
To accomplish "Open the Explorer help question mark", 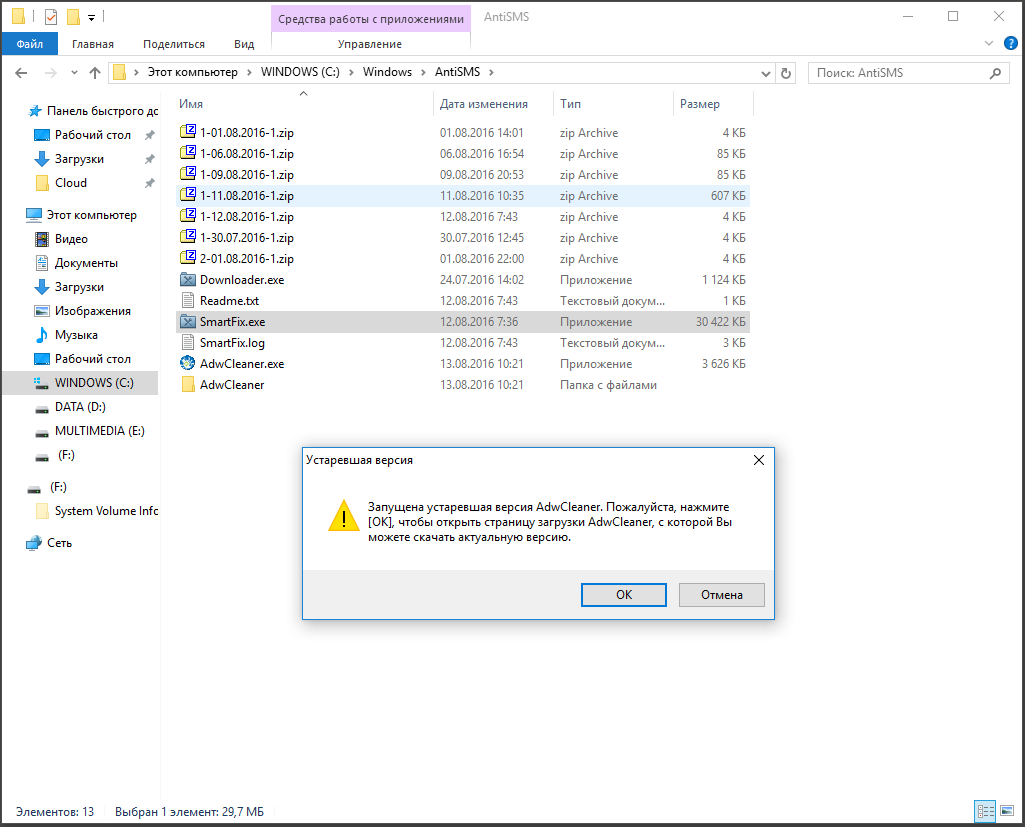I will click(1009, 44).
